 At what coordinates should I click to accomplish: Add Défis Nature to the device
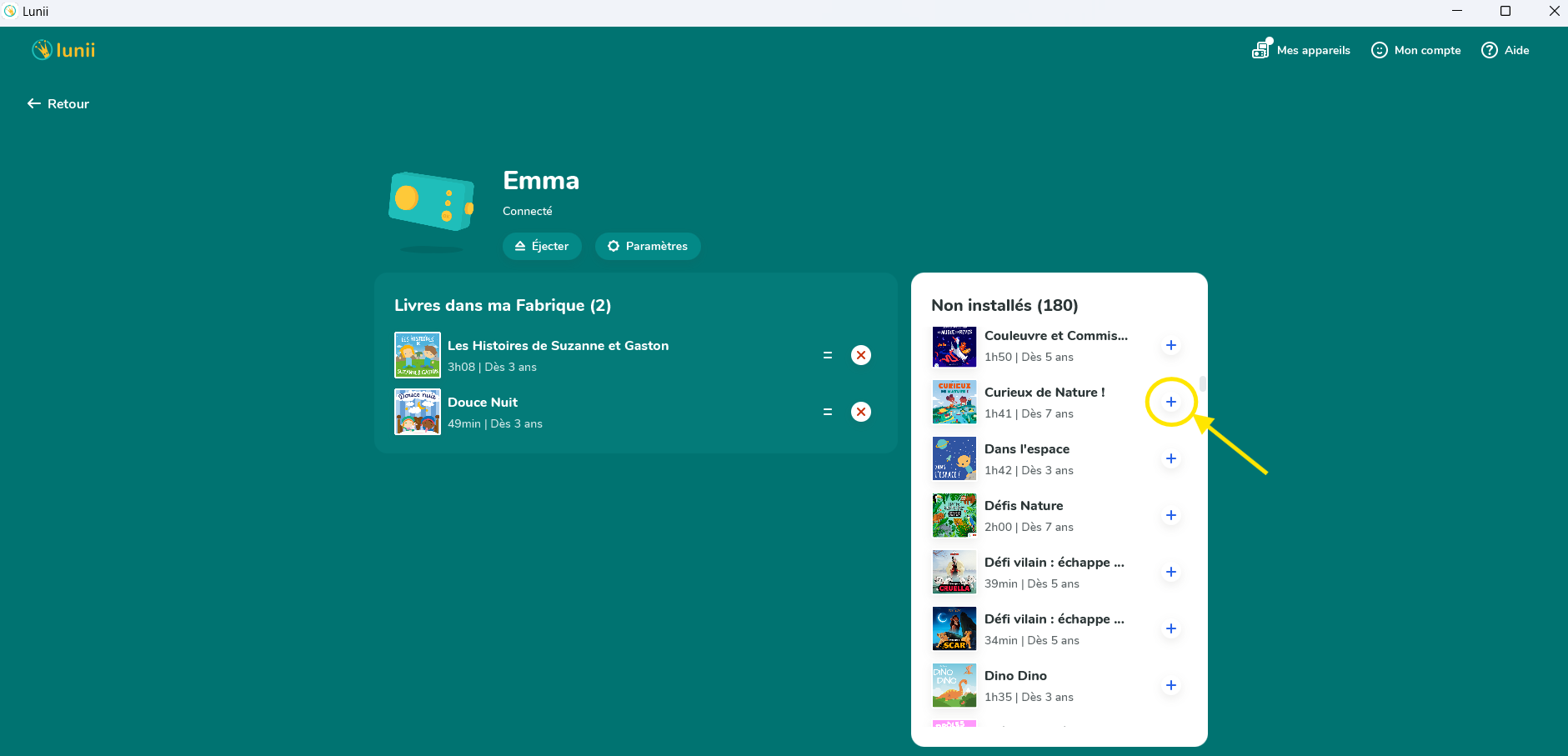point(1171,515)
